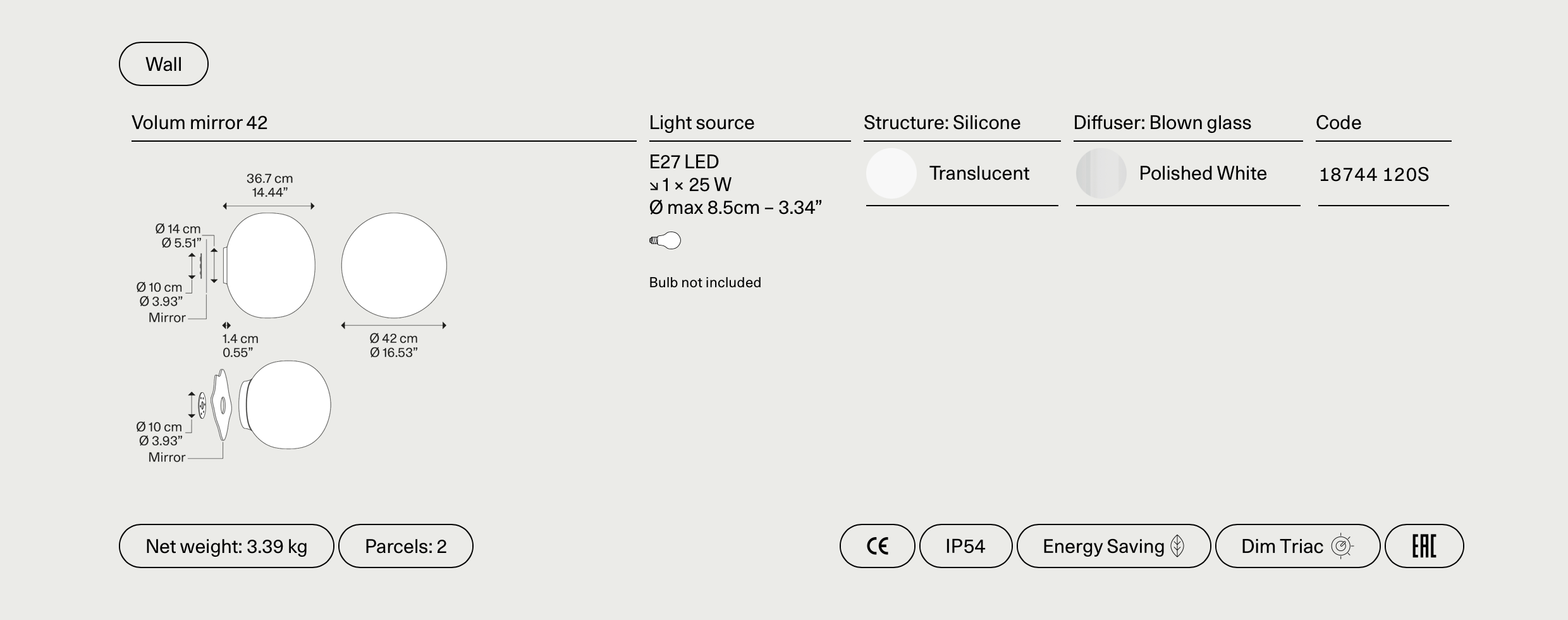Click the Energy Saving leaf icon
Screen dimensions: 1568x620
[1177, 546]
